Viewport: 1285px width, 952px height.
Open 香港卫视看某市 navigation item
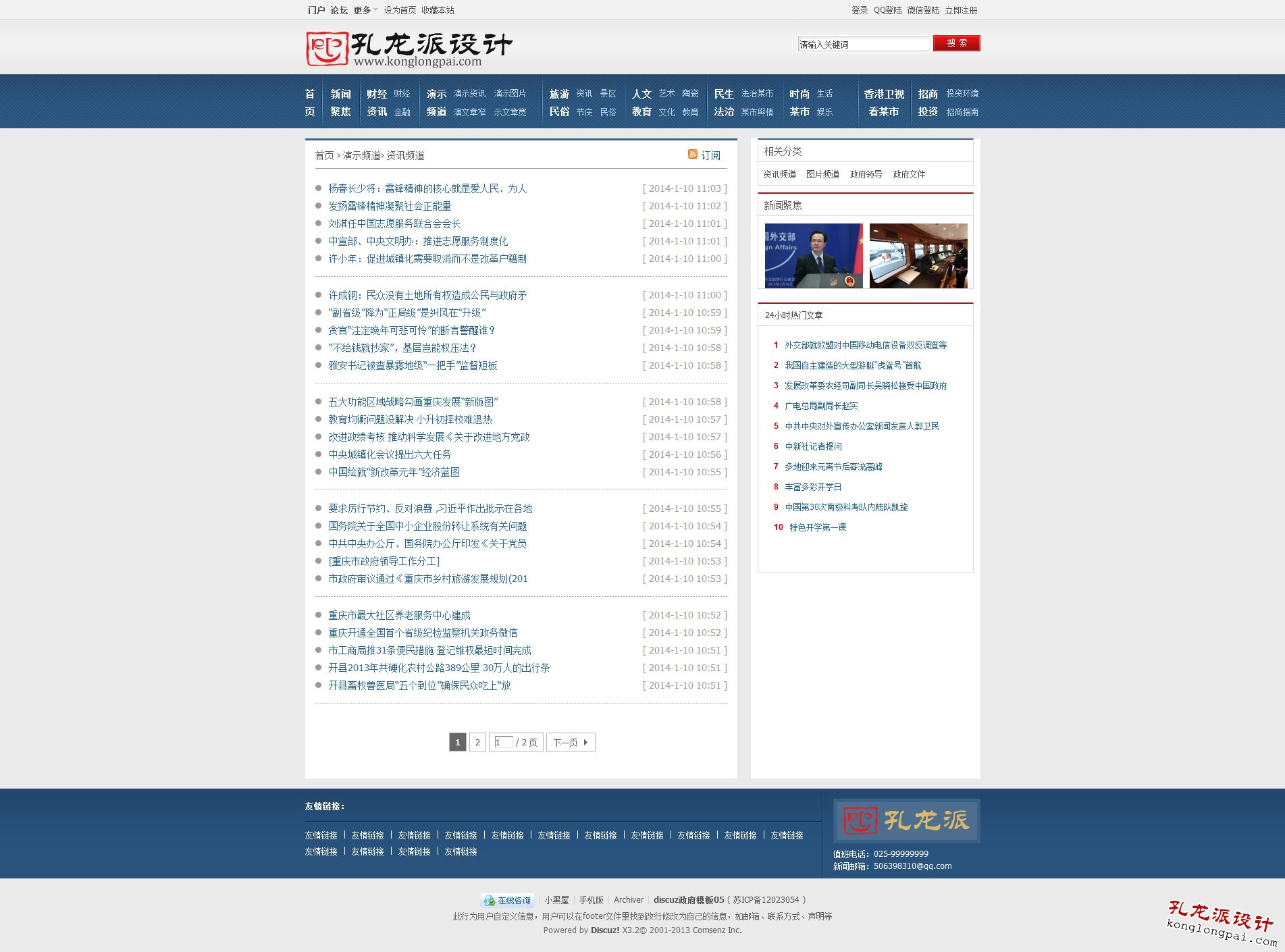click(884, 103)
